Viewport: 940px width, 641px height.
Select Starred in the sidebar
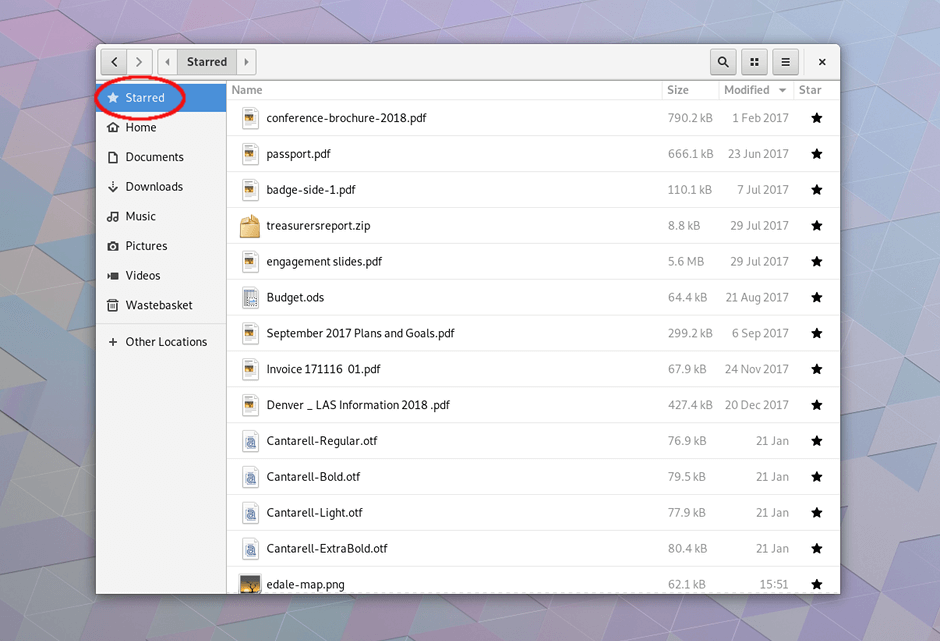tap(161, 98)
